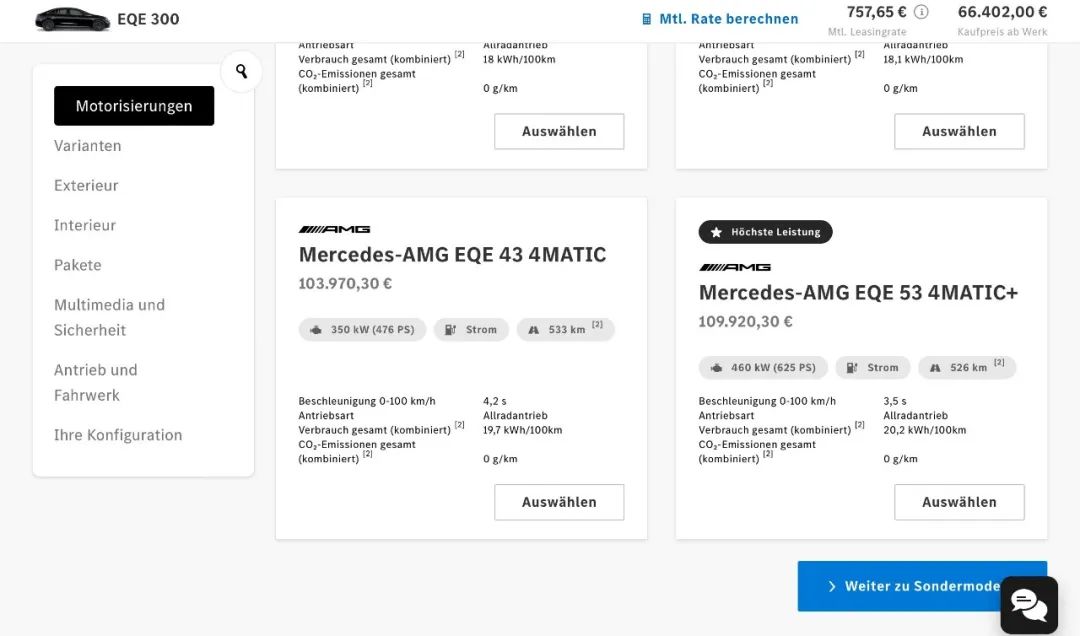Click the calculator icon beside Mtl. Rate berechnen
The width and height of the screenshot is (1080, 636).
tap(646, 19)
